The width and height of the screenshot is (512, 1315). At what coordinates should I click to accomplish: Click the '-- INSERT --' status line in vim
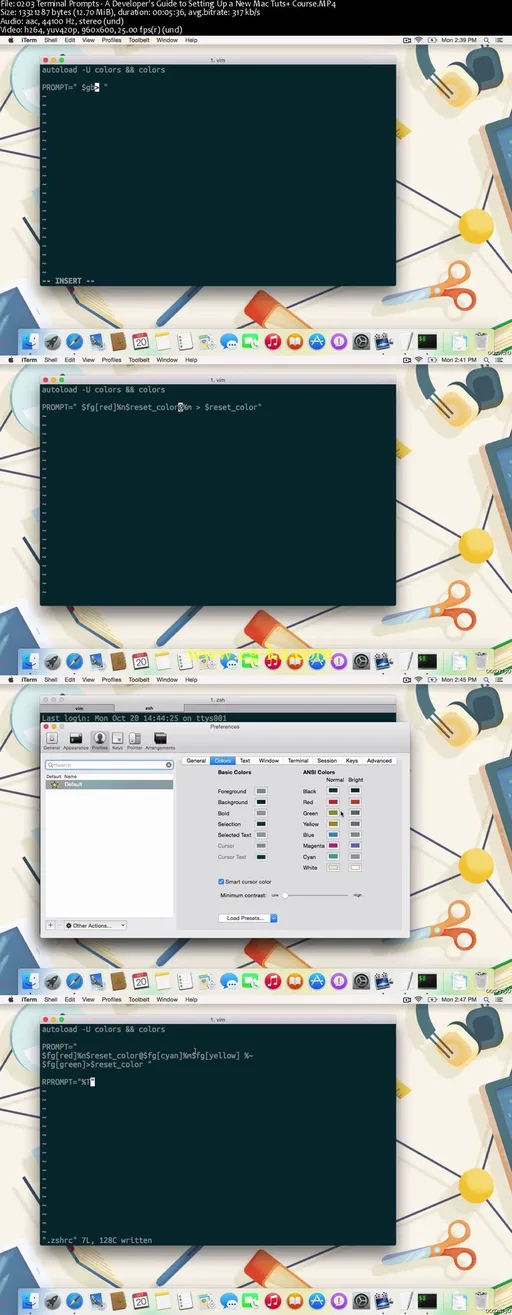pos(68,281)
